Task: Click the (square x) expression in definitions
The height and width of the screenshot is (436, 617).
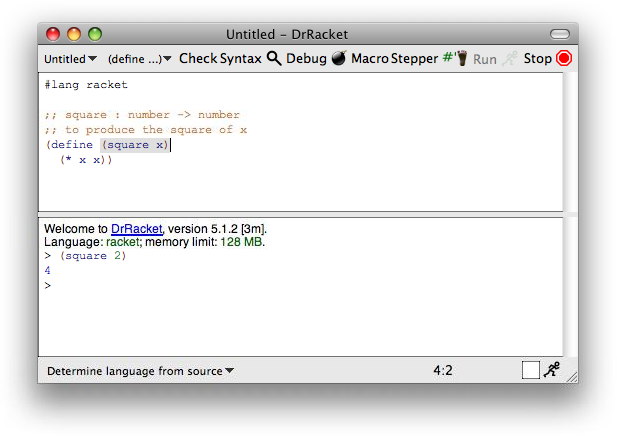Action: pyautogui.click(x=136, y=145)
